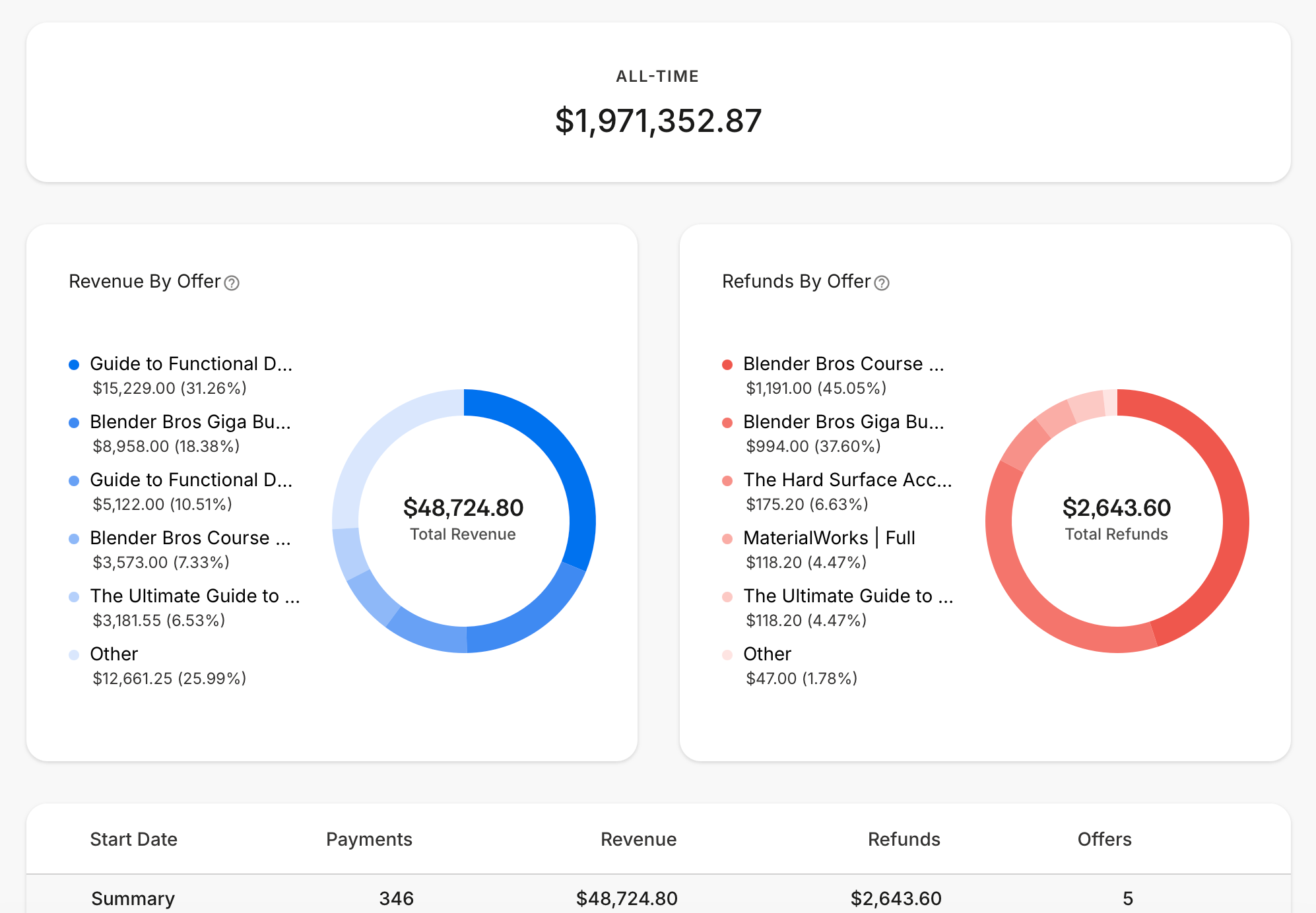Expand the truncated Blender Bros Course revenue label
The height and width of the screenshot is (913, 1316).
click(190, 538)
